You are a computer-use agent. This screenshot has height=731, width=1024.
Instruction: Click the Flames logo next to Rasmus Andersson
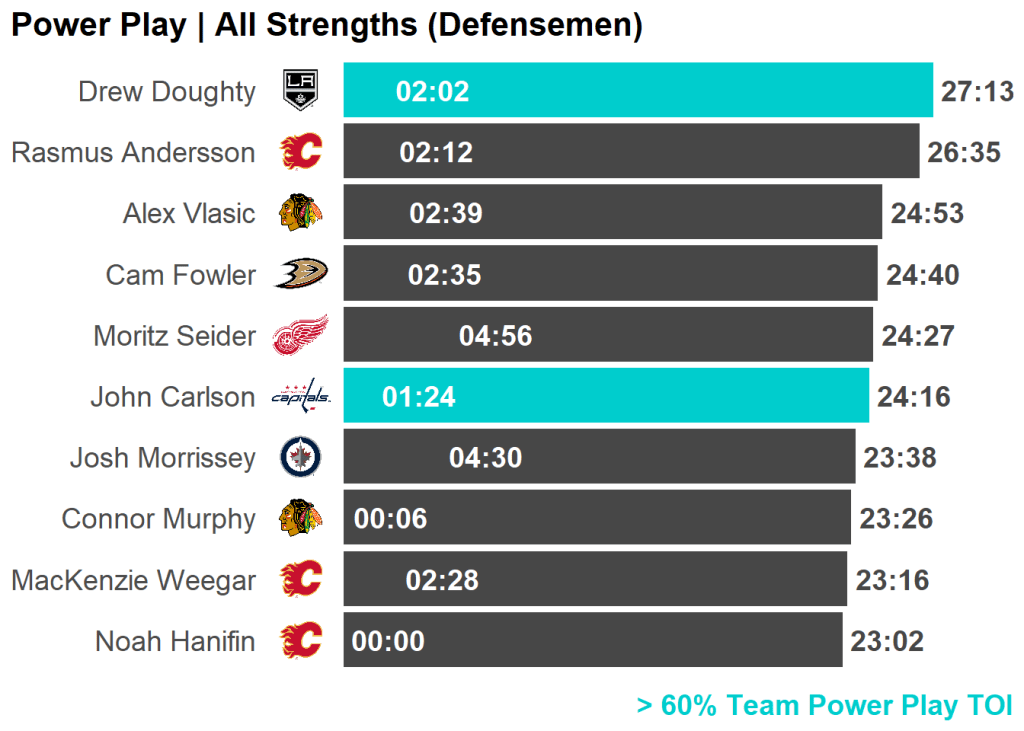[300, 152]
